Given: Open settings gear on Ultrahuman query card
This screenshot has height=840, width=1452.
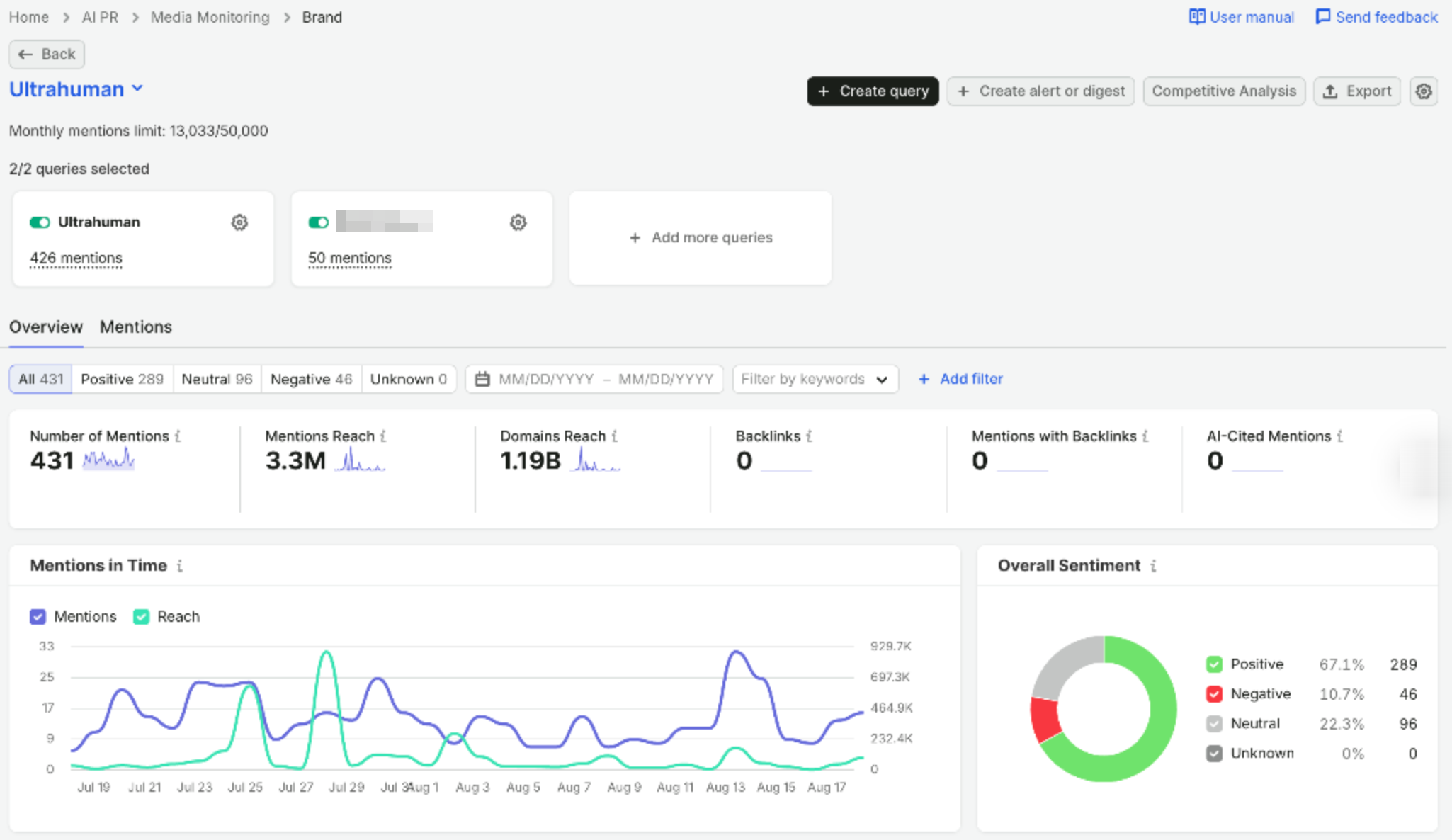Looking at the screenshot, I should pyautogui.click(x=240, y=222).
